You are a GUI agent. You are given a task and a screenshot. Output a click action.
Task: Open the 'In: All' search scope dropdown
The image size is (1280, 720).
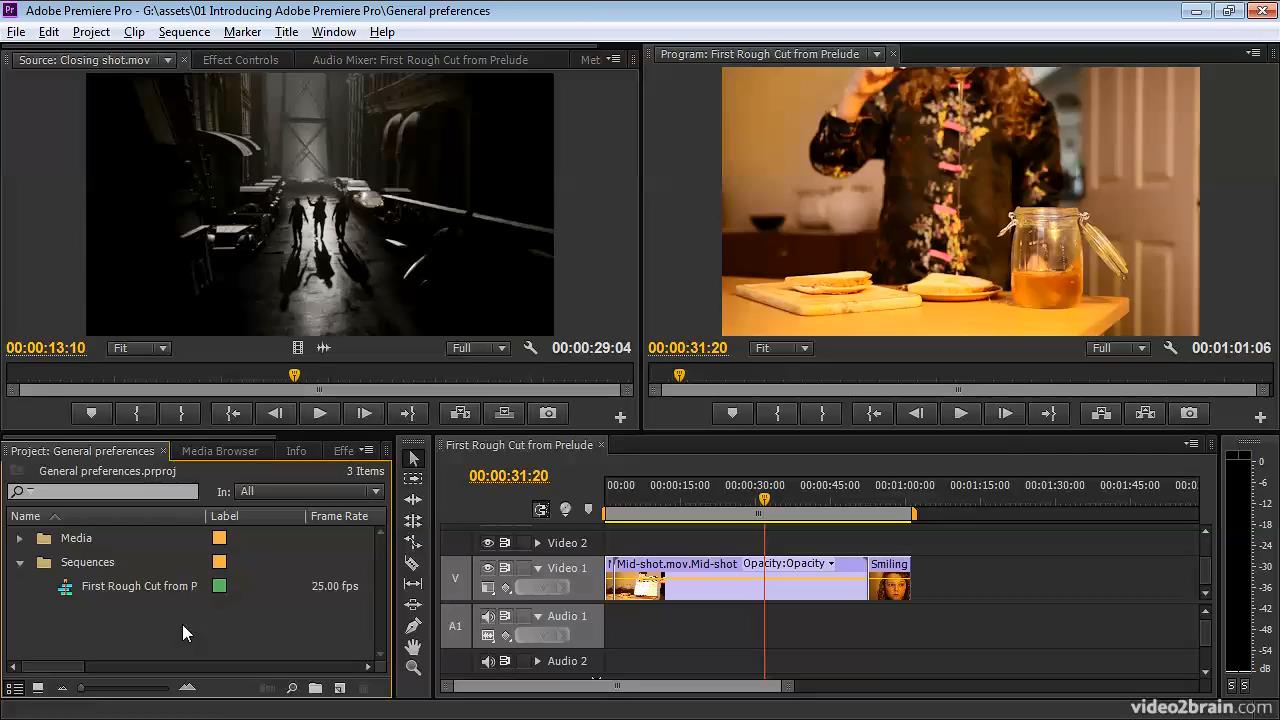coord(309,491)
